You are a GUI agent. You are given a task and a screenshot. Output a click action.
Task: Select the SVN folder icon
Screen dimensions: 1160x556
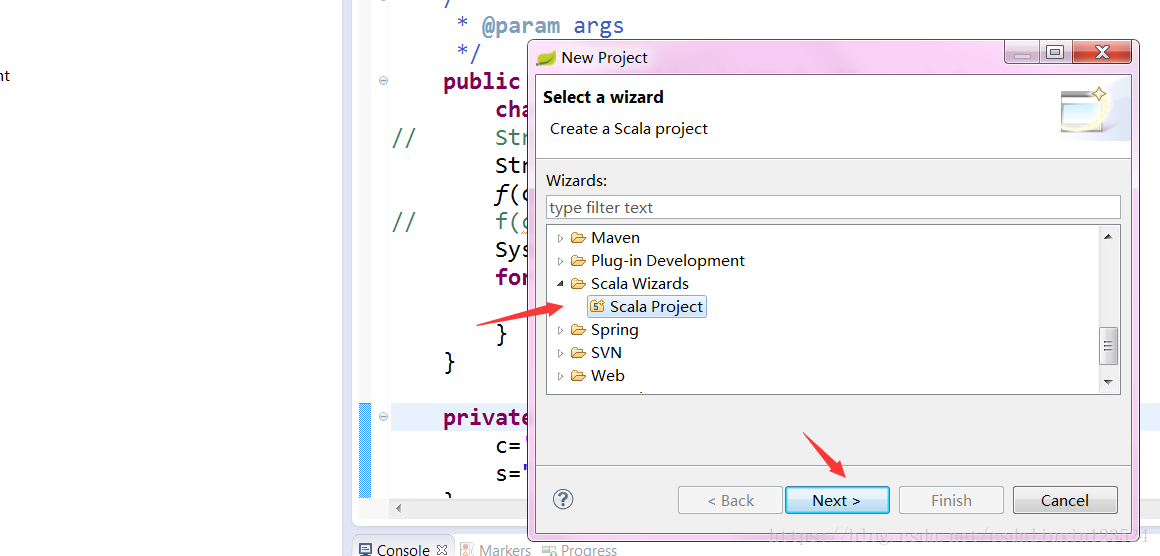(579, 353)
